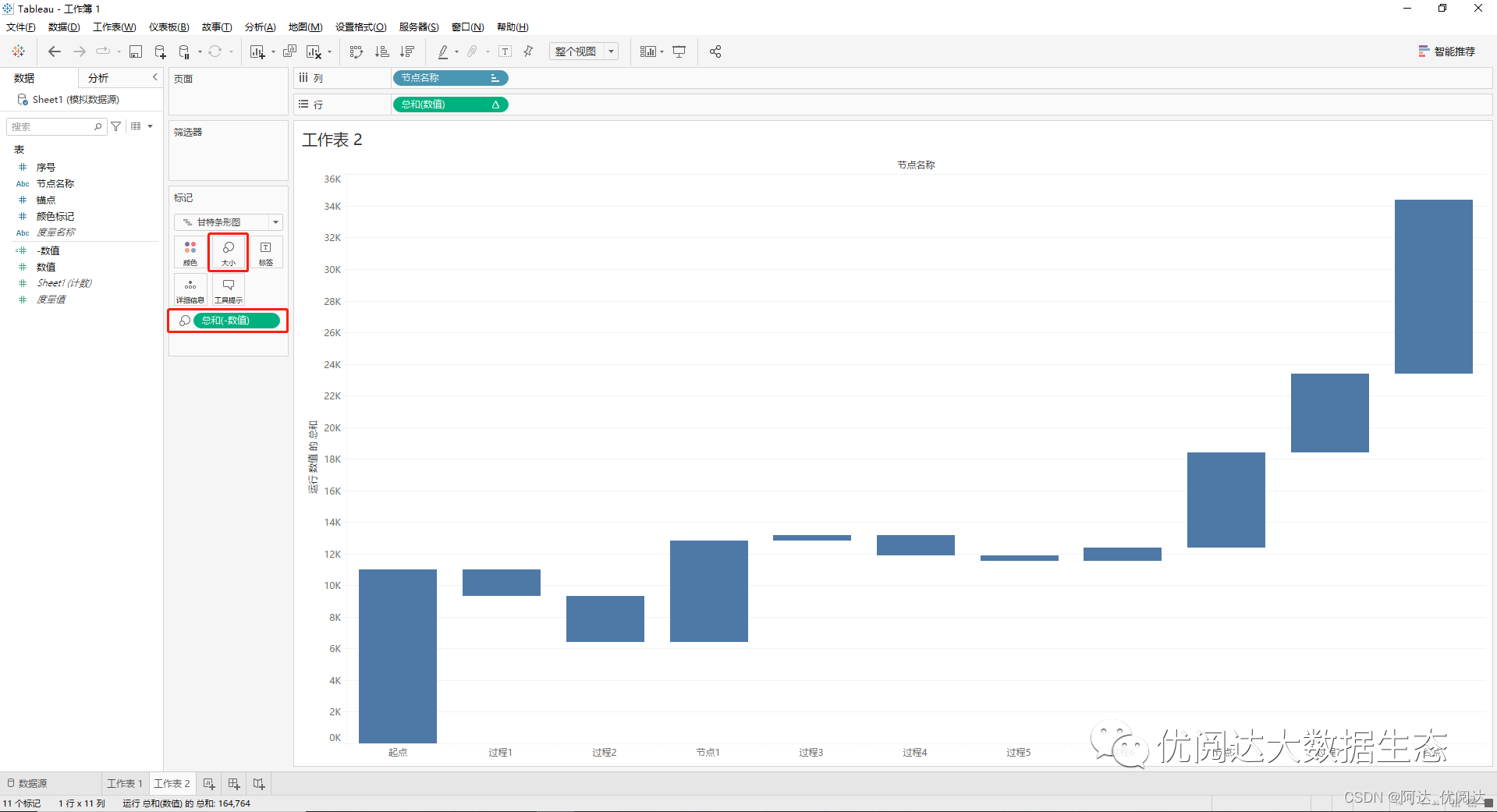Collapse the data side pane with chevron
This screenshot has width=1497, height=812.
(x=154, y=77)
